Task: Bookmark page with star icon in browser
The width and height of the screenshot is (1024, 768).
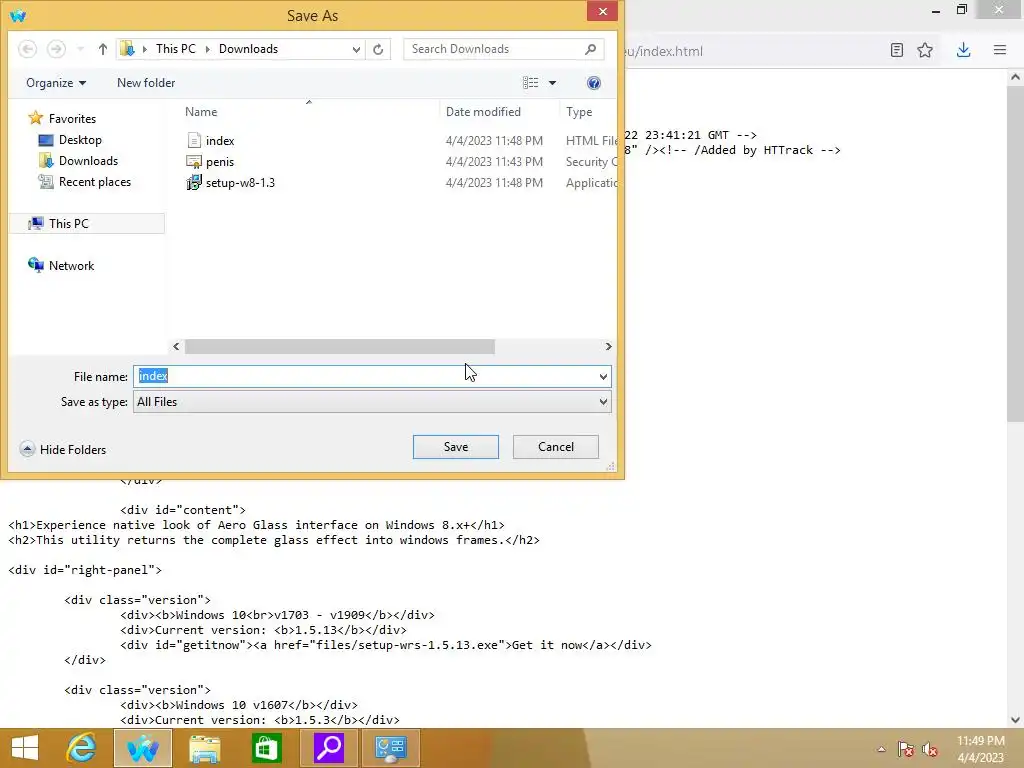Action: click(x=925, y=50)
